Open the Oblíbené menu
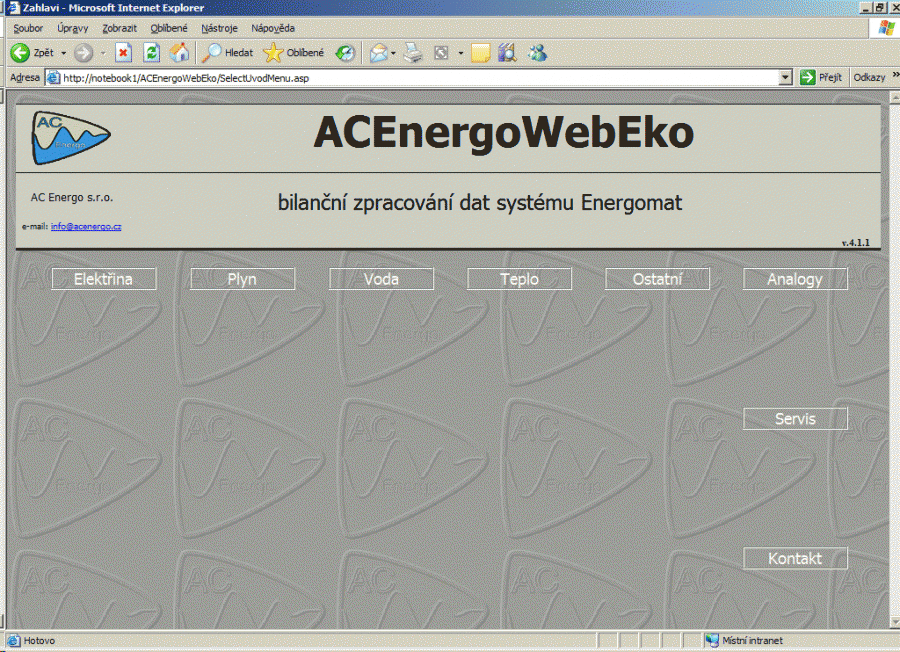The image size is (900, 652). (169, 28)
